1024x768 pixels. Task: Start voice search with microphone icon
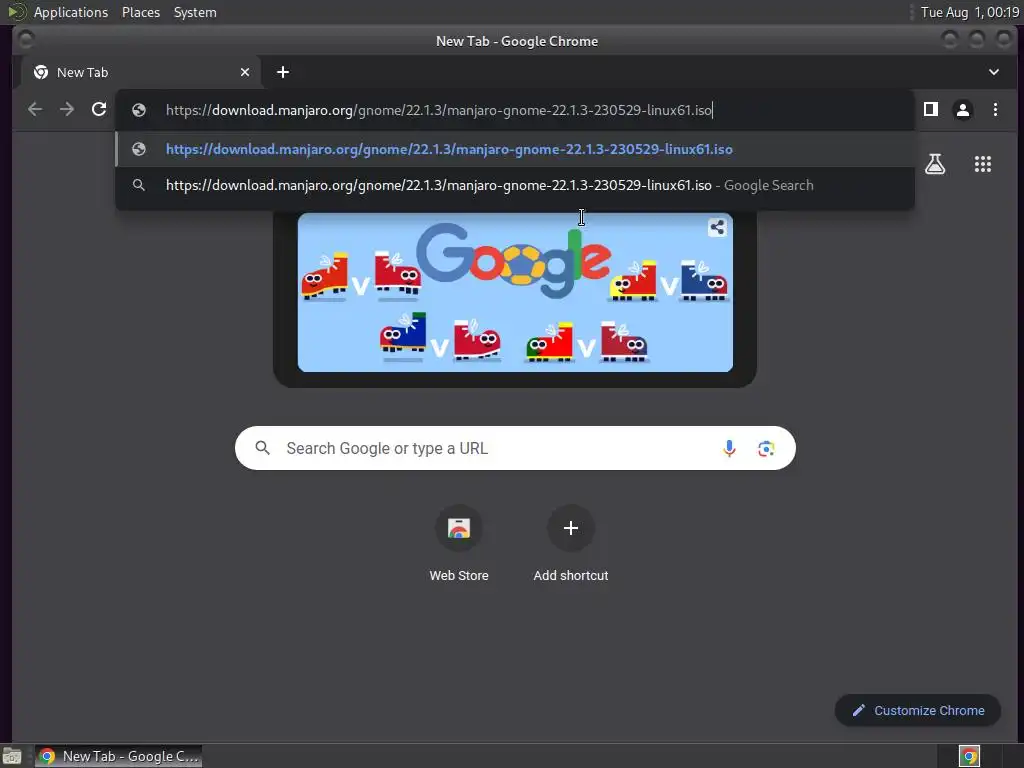(x=729, y=448)
